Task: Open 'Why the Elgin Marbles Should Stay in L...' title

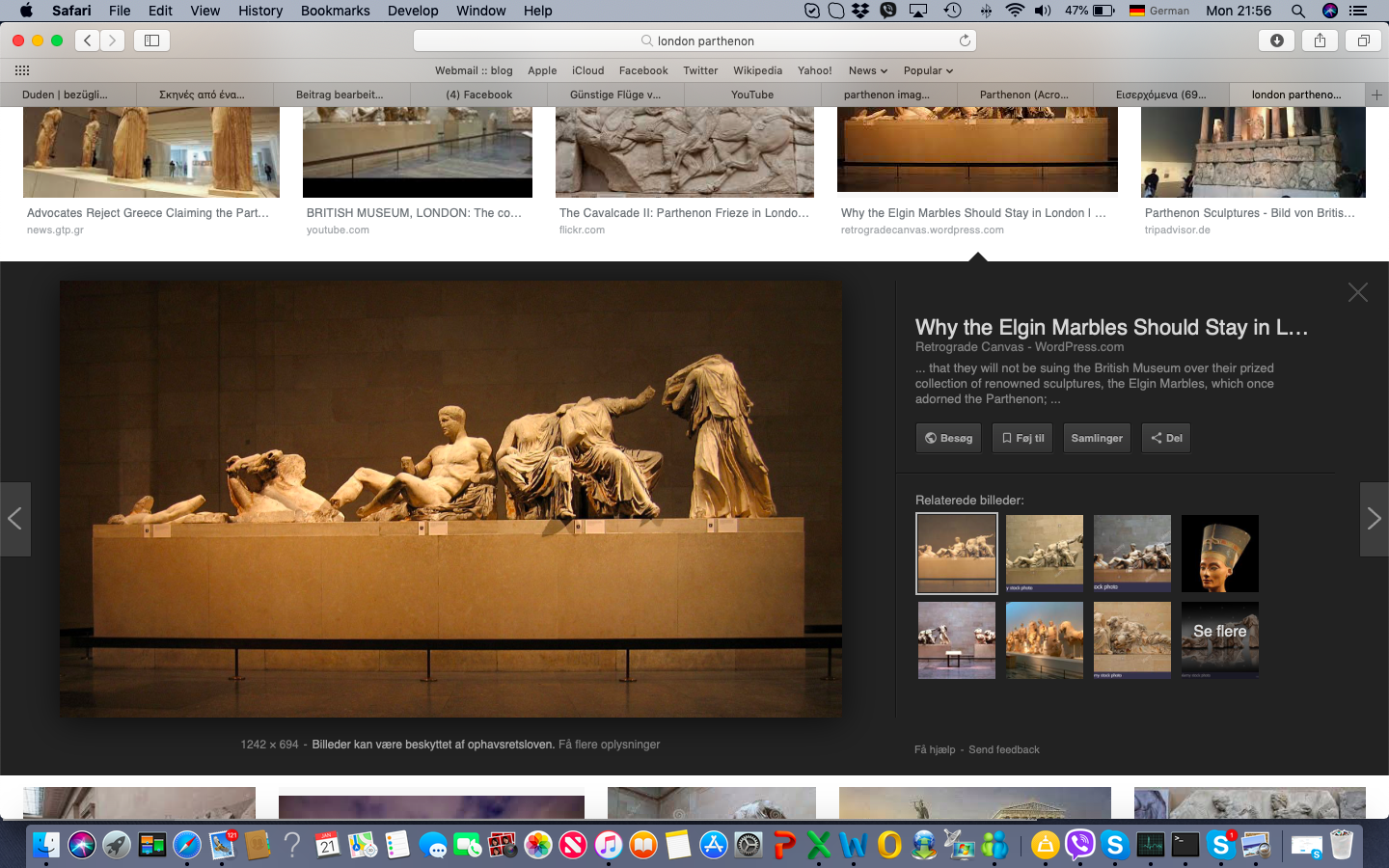Action: pyautogui.click(x=1111, y=327)
